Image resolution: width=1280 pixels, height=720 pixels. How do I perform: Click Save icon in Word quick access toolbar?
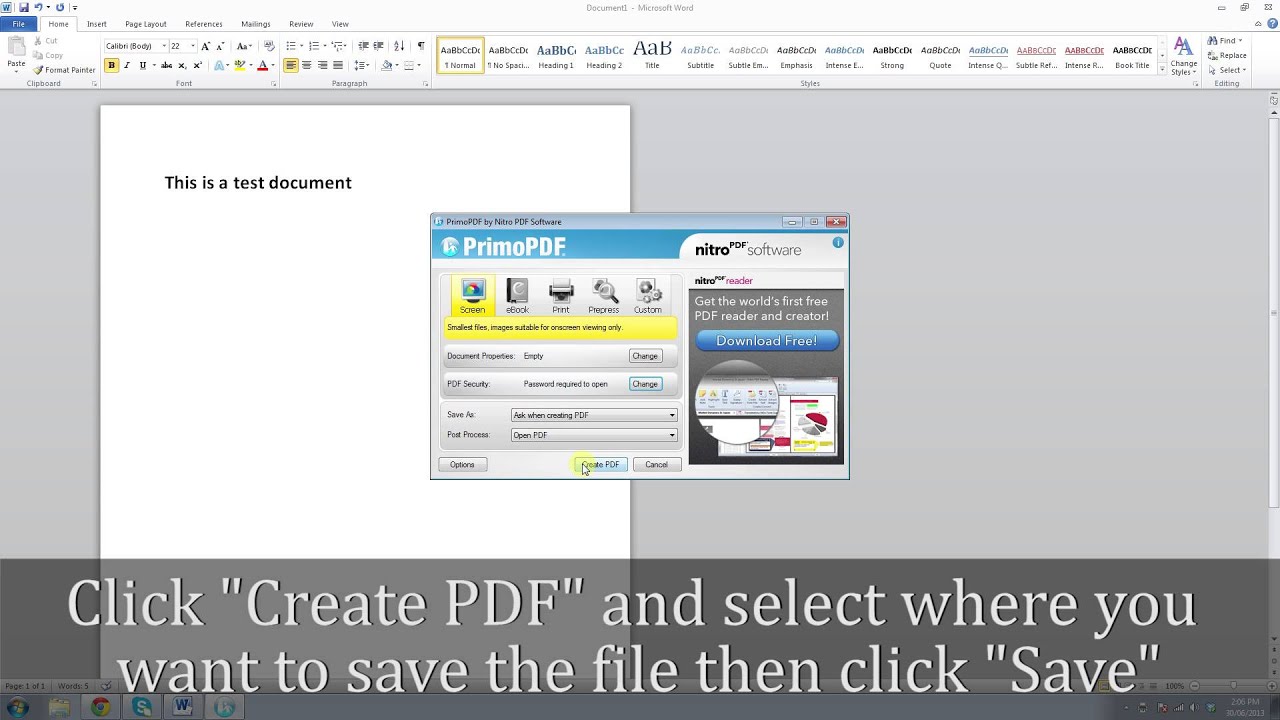[24, 7]
